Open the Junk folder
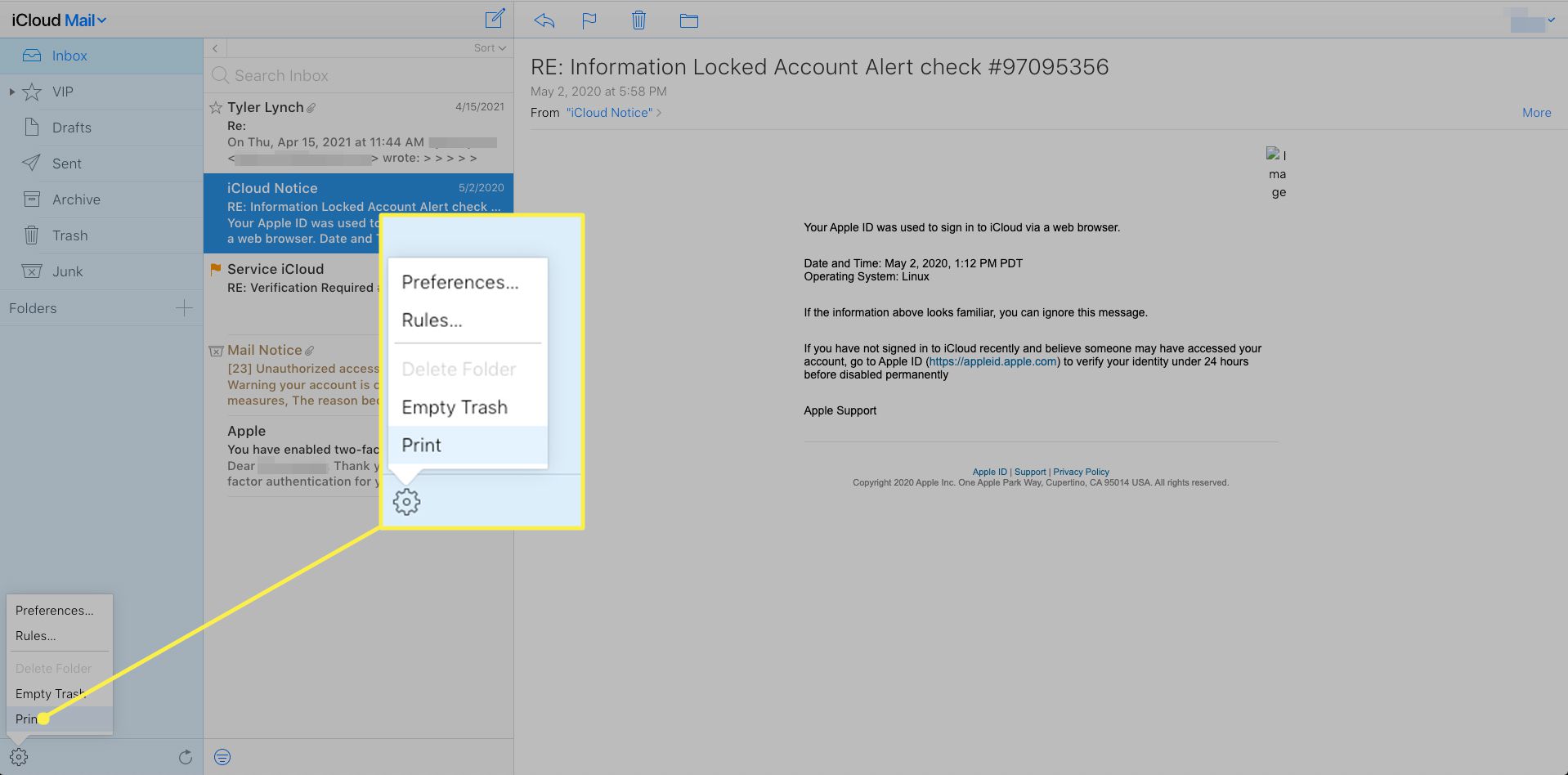The height and width of the screenshot is (775, 1568). (x=101, y=271)
